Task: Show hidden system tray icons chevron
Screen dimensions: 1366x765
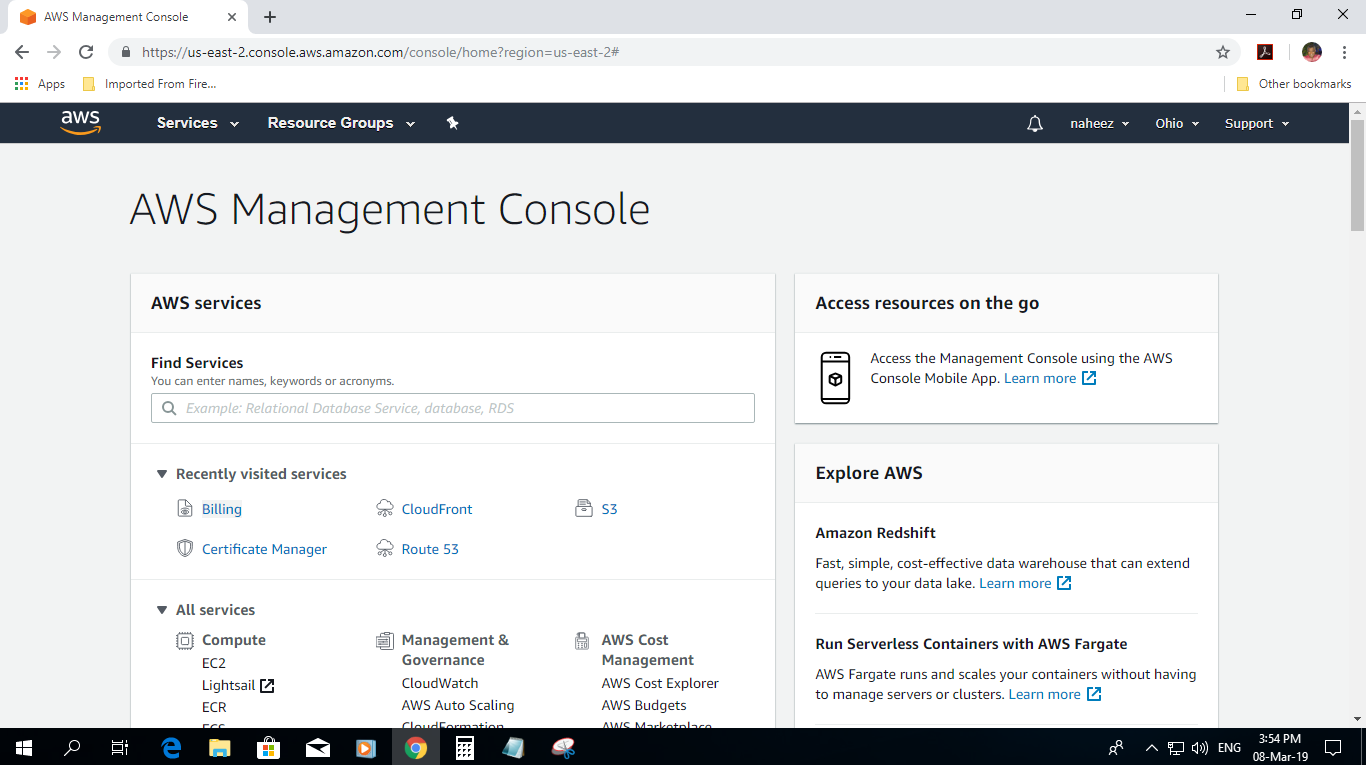Action: (1151, 747)
